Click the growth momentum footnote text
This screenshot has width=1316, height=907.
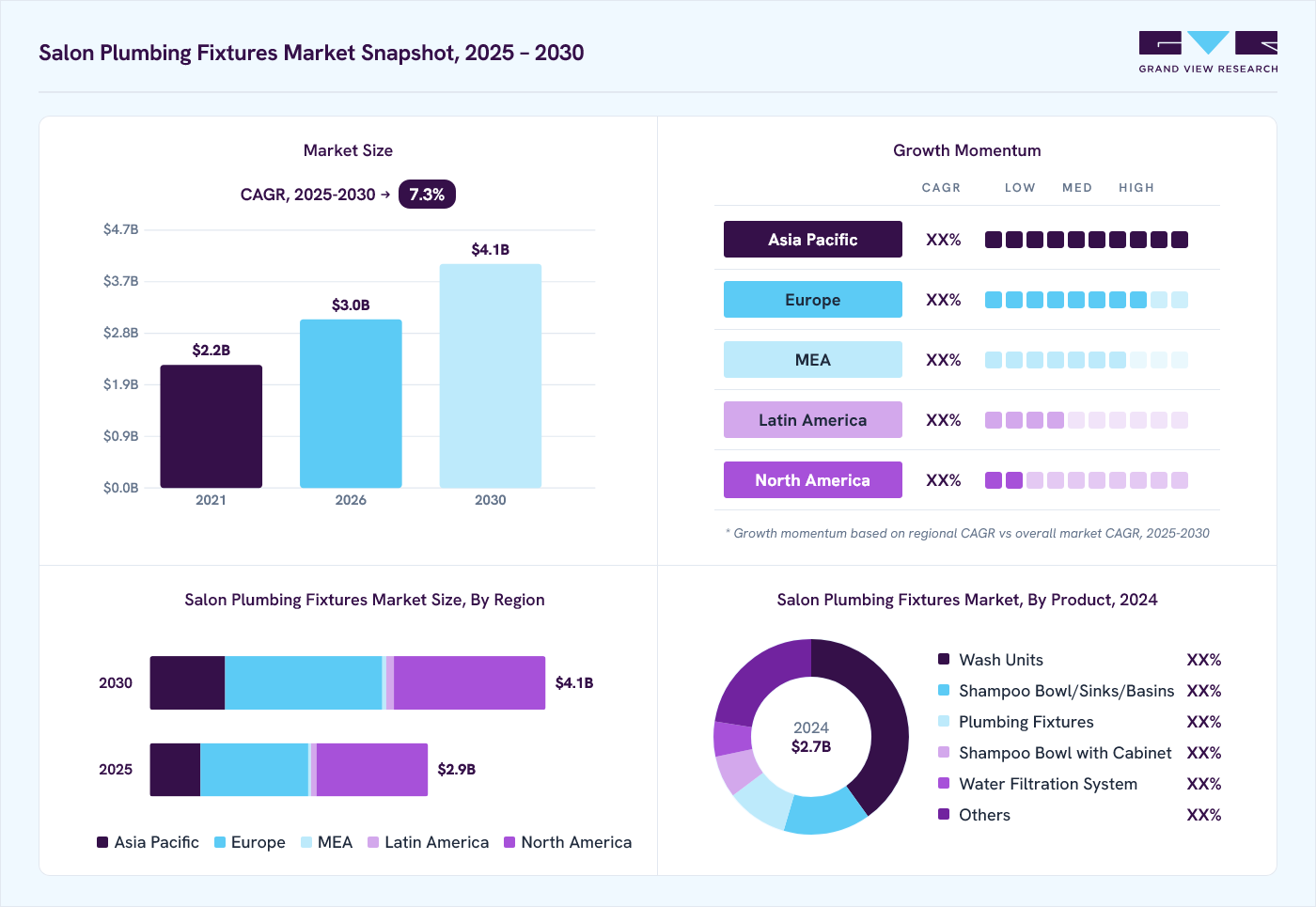coord(967,533)
